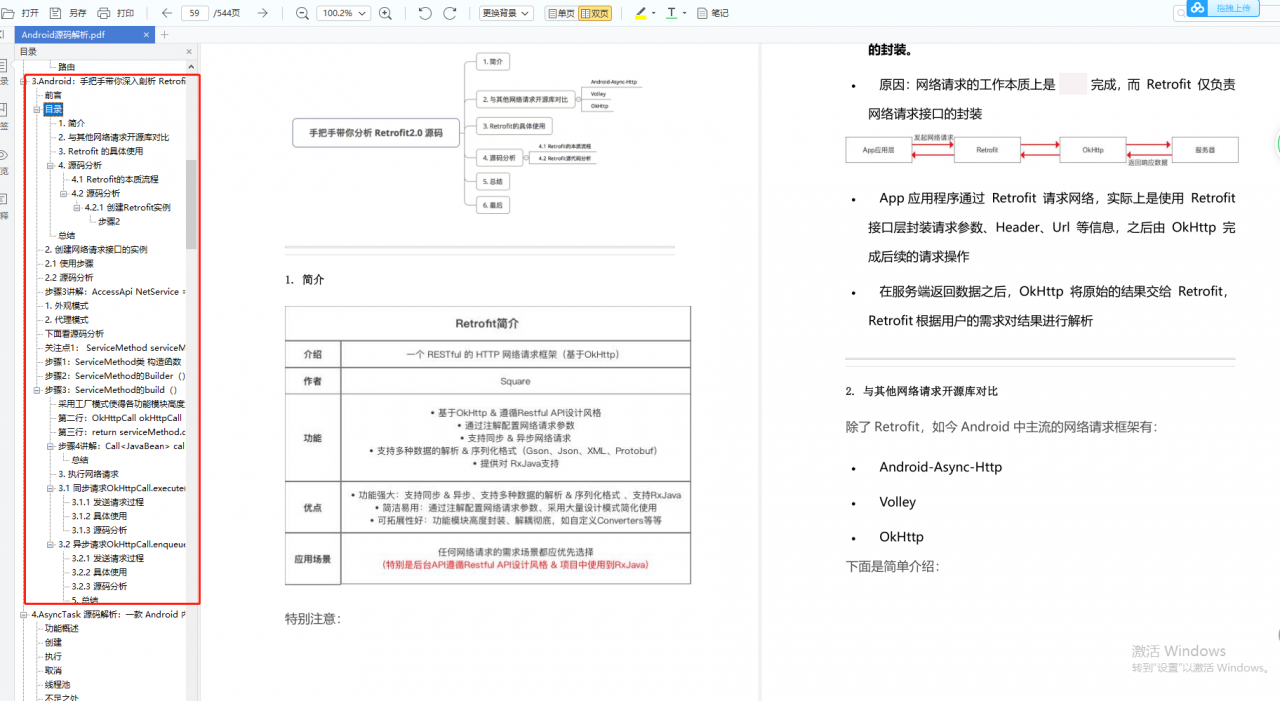1280x701 pixels.
Task: Select outline item 1. 简介
Action: [71, 123]
